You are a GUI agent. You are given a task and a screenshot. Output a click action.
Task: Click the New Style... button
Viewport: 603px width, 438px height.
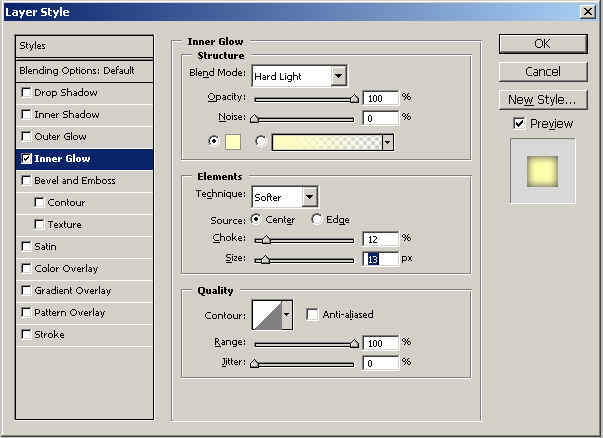tap(543, 100)
